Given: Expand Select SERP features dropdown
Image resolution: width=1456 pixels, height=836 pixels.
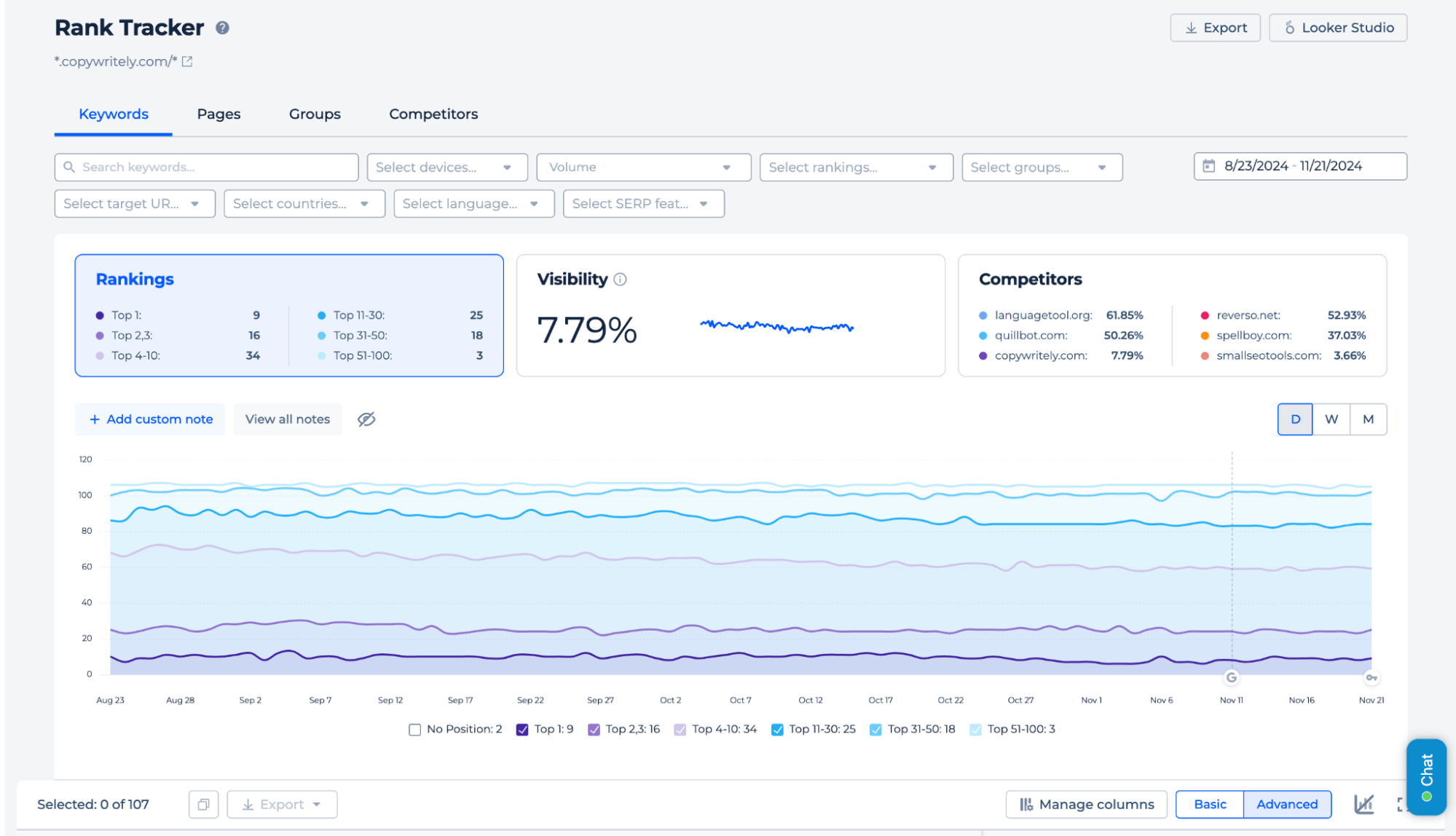Looking at the screenshot, I should click(641, 204).
